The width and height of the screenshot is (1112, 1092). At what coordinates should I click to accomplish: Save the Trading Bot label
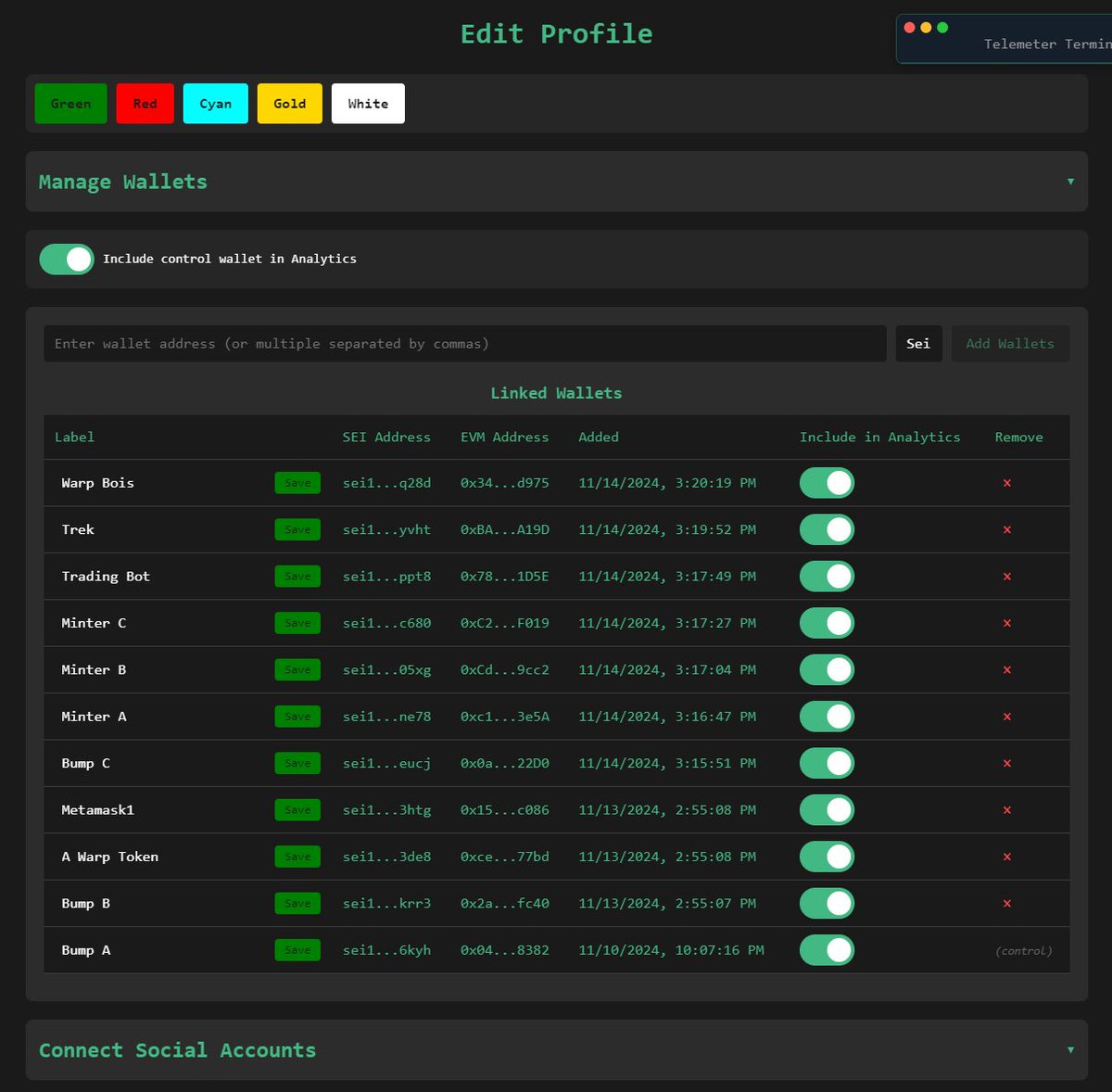tap(297, 577)
